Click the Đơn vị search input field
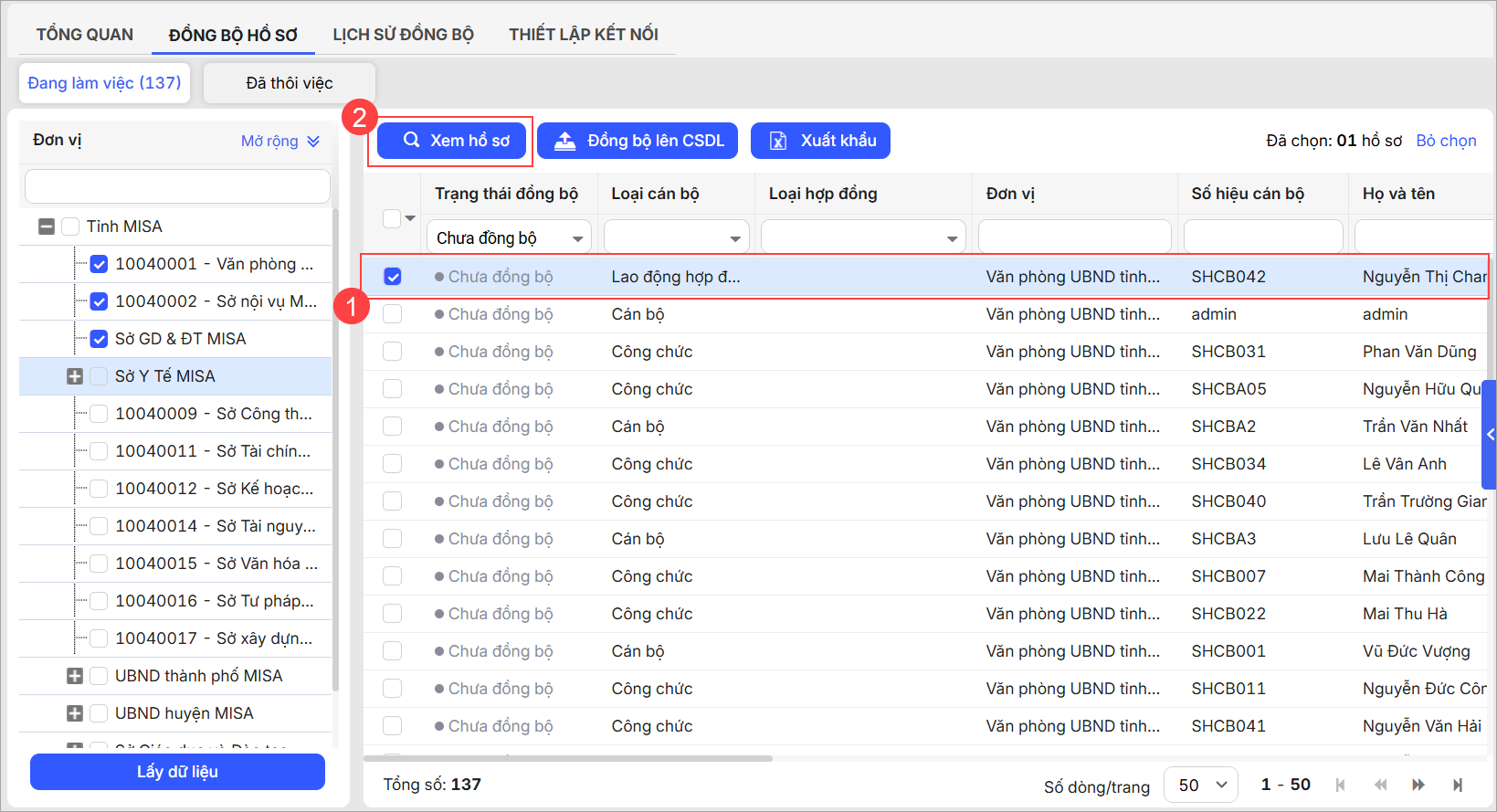The image size is (1497, 812). click(177, 186)
